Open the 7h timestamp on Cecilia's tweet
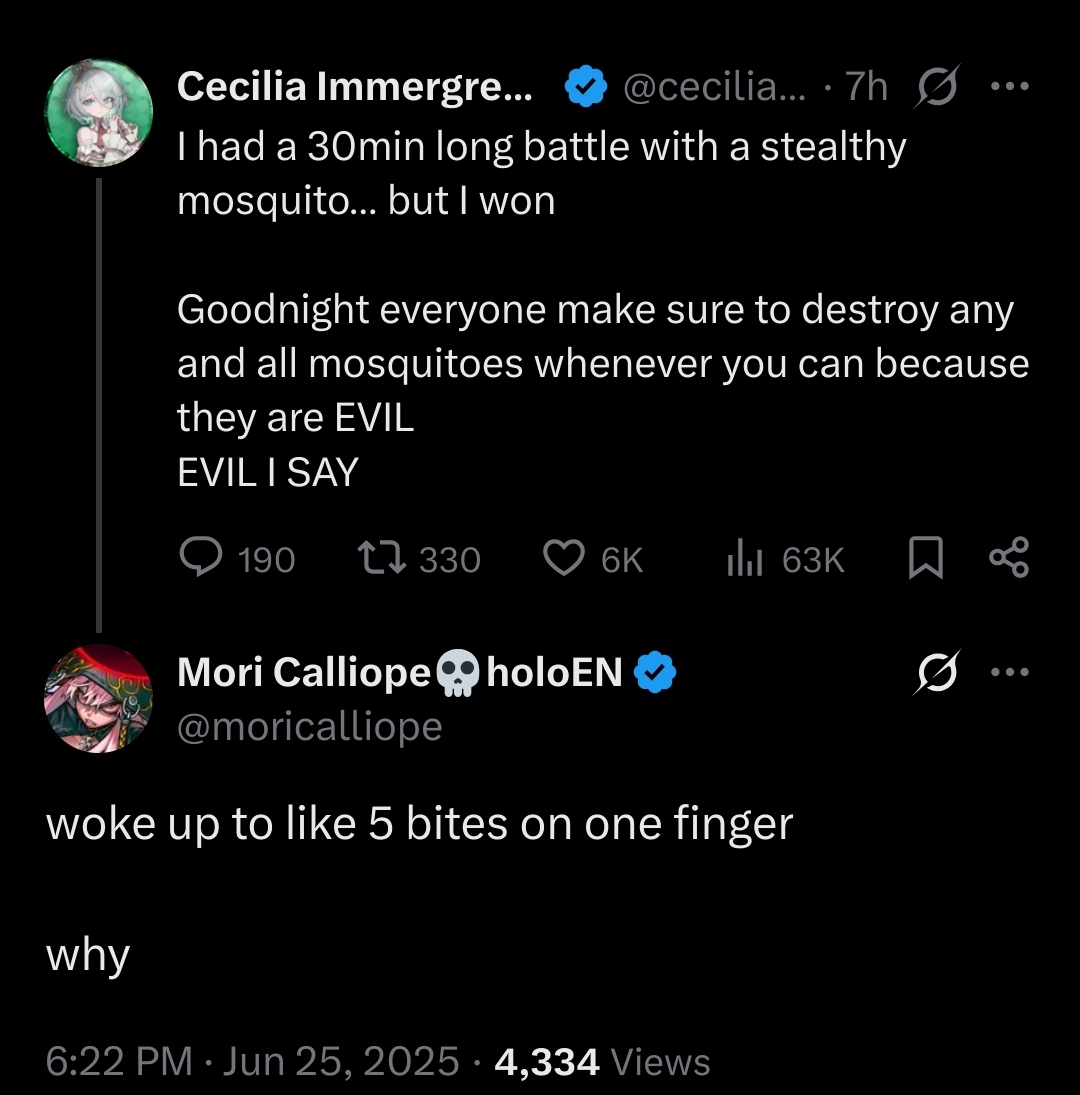1080x1095 pixels. point(866,87)
